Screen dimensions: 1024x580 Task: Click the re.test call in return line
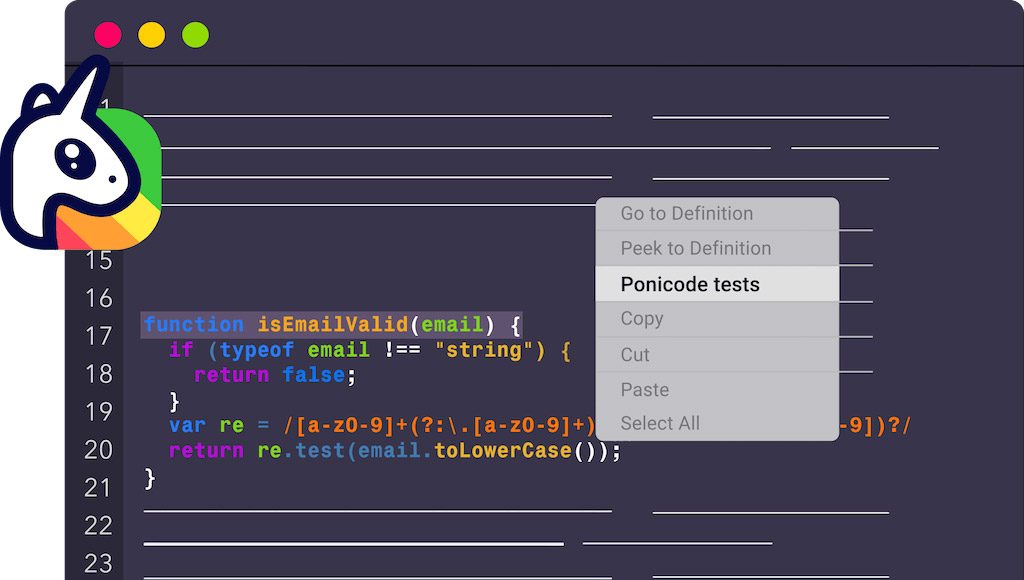coord(301,451)
